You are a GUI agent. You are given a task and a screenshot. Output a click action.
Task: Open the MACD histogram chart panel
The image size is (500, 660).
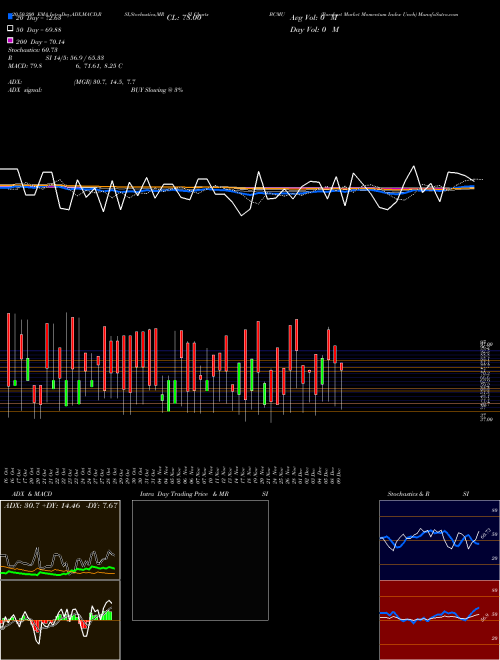click(x=60, y=620)
